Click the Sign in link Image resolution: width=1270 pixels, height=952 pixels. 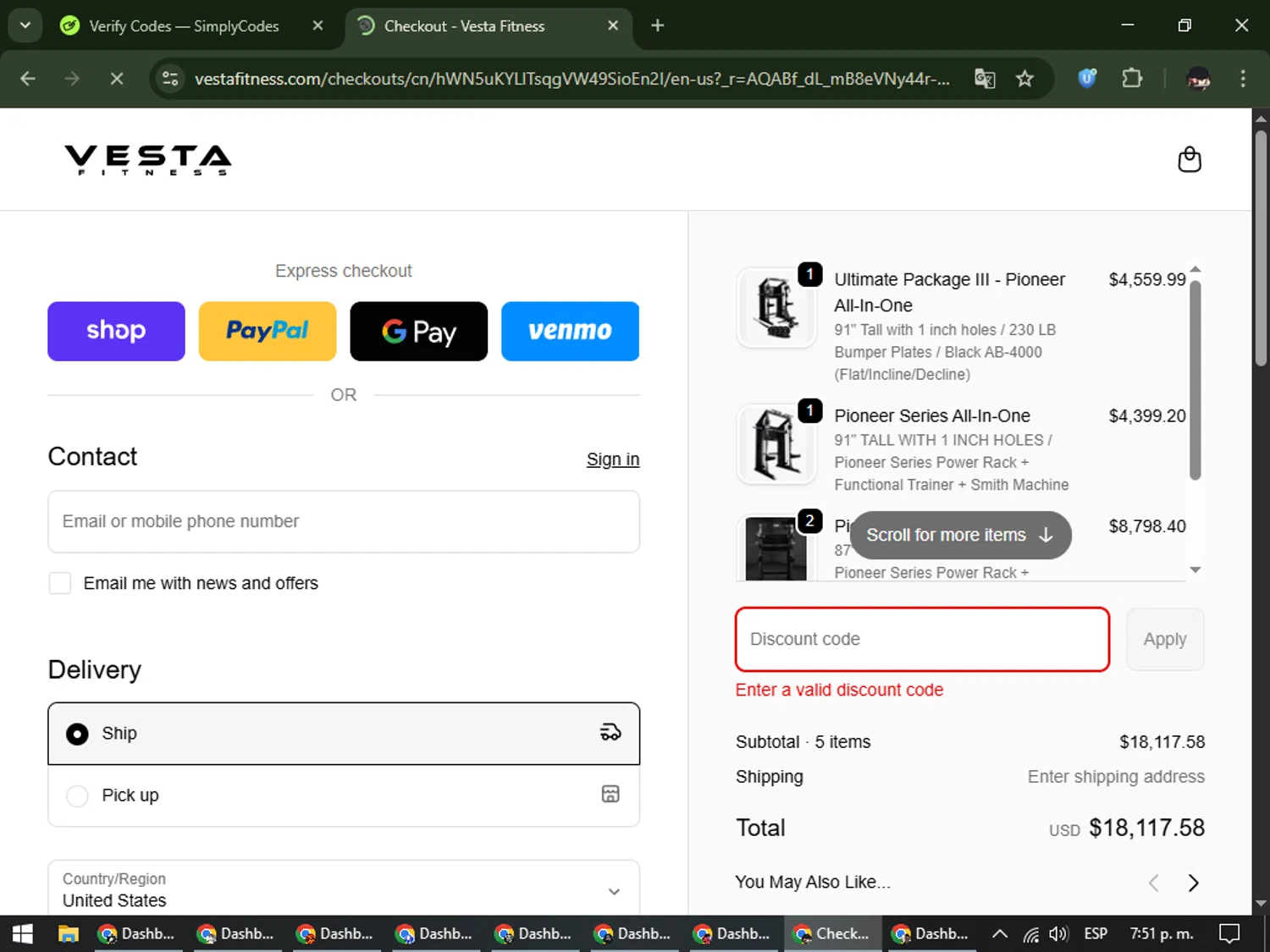pos(613,459)
